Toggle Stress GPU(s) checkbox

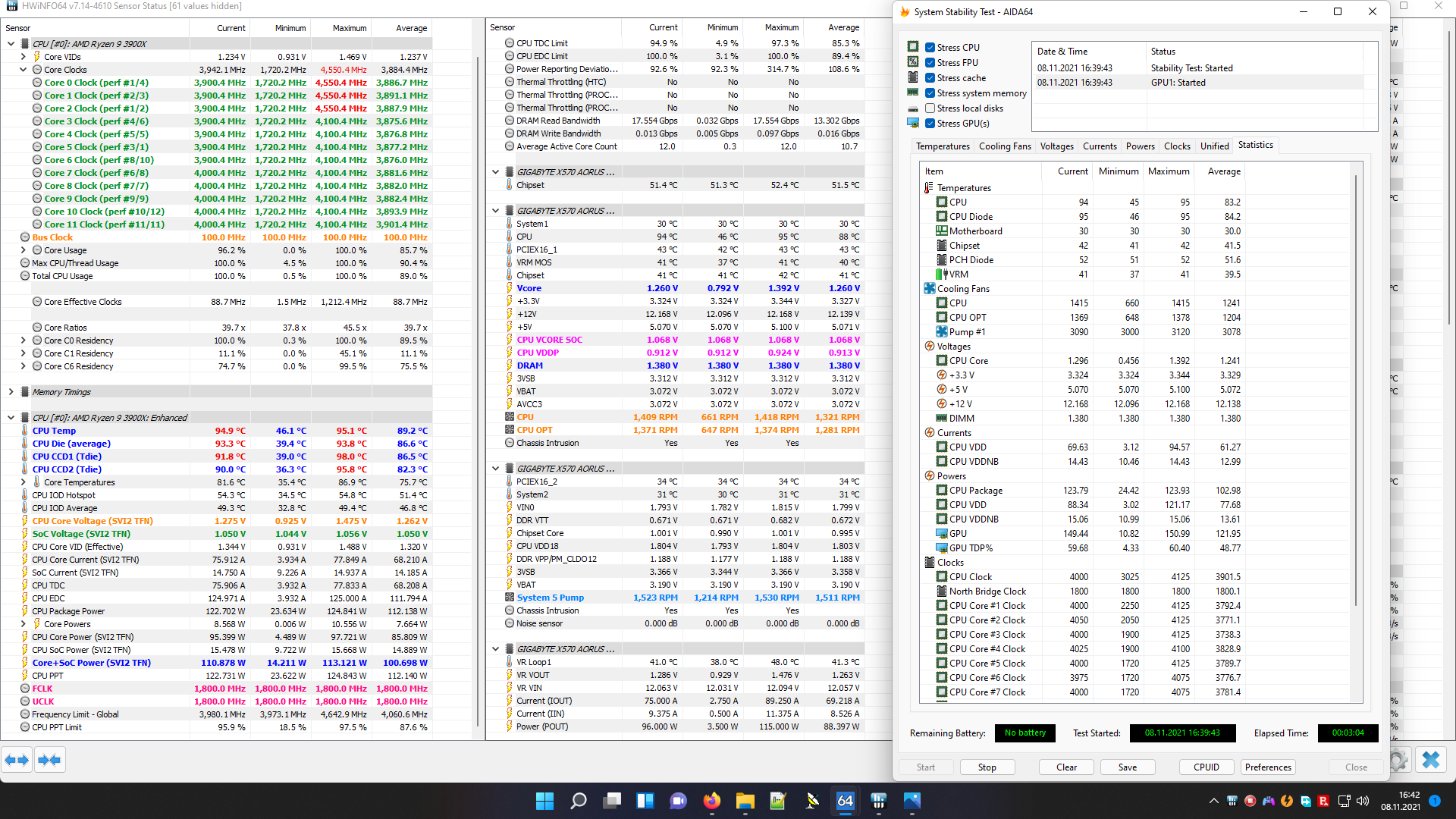pos(930,124)
